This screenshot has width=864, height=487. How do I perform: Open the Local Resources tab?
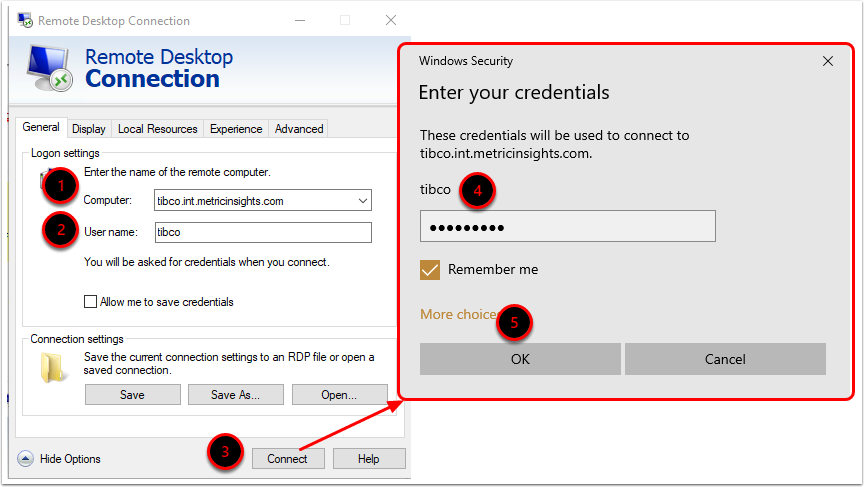158,129
